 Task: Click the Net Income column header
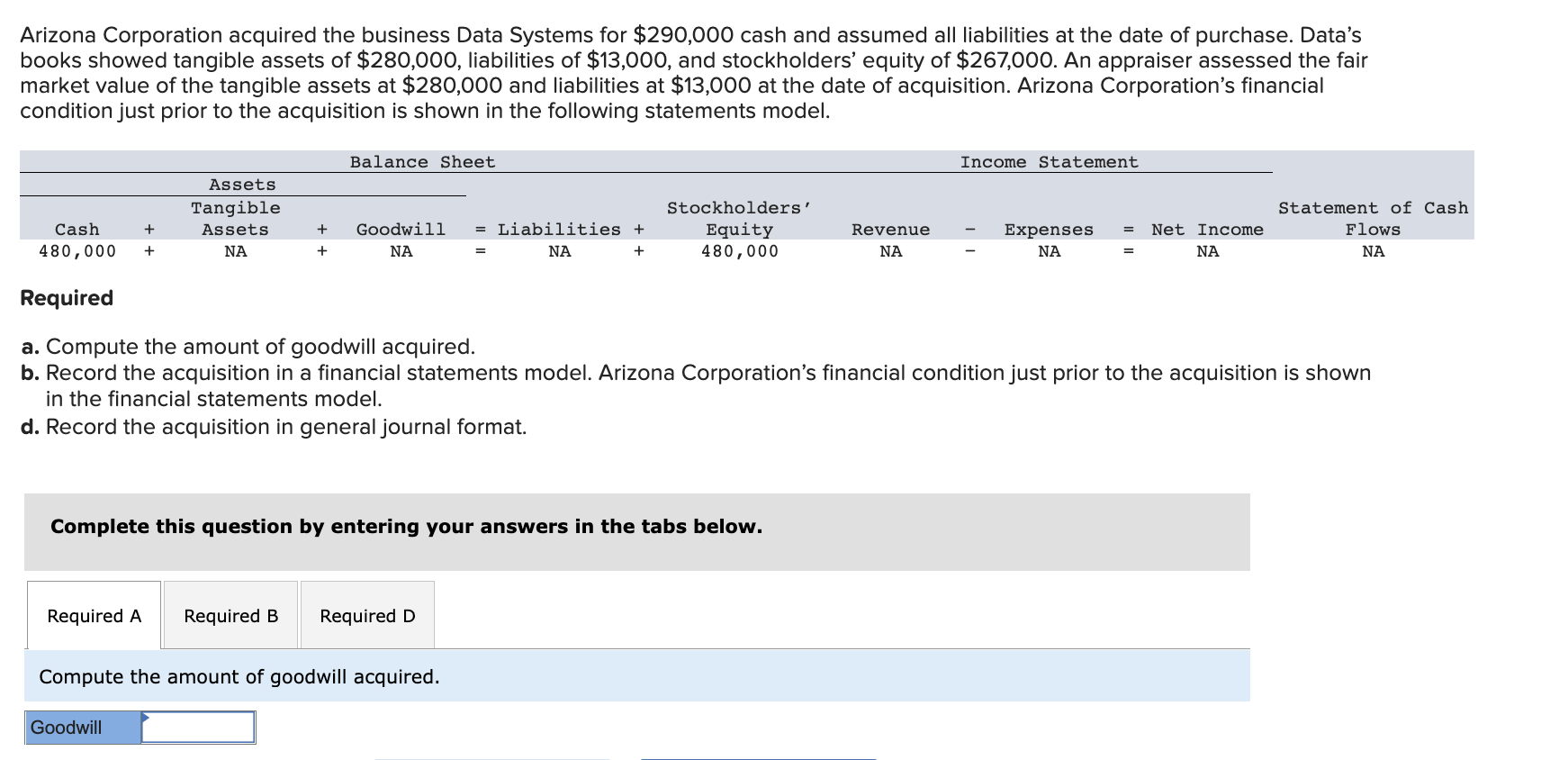[1207, 230]
